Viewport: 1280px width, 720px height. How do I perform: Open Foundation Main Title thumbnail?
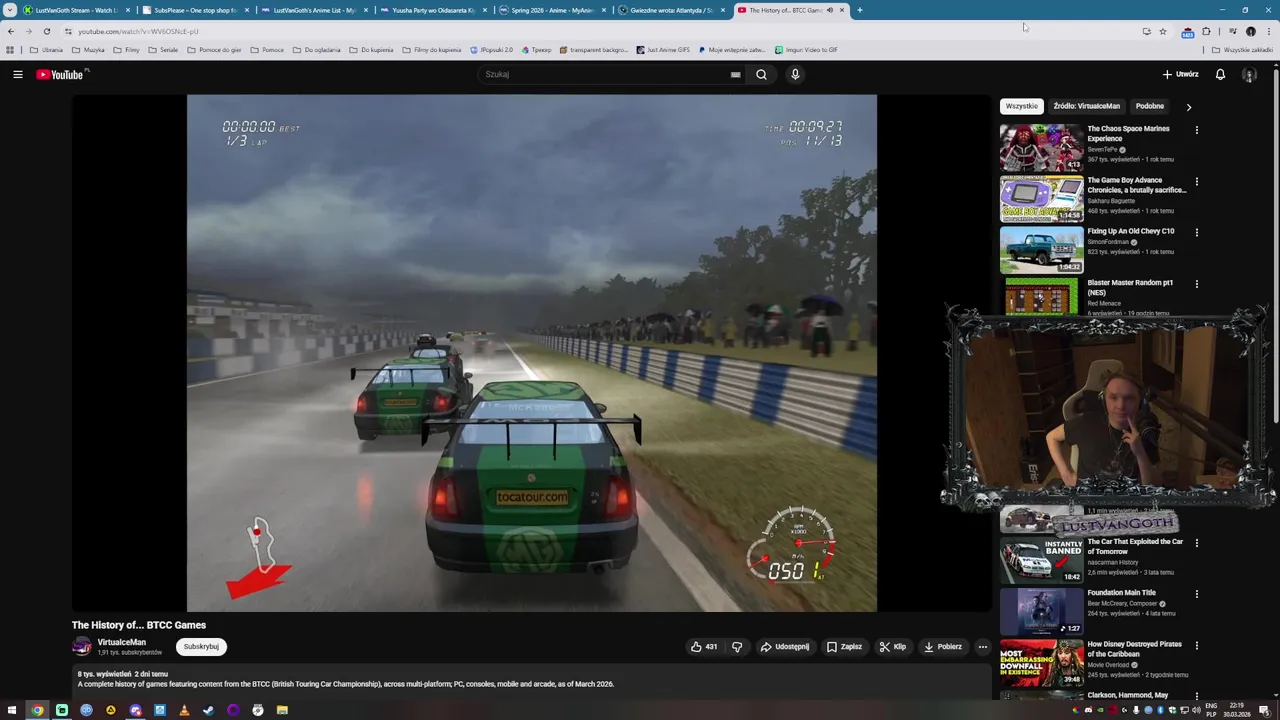click(x=1041, y=612)
